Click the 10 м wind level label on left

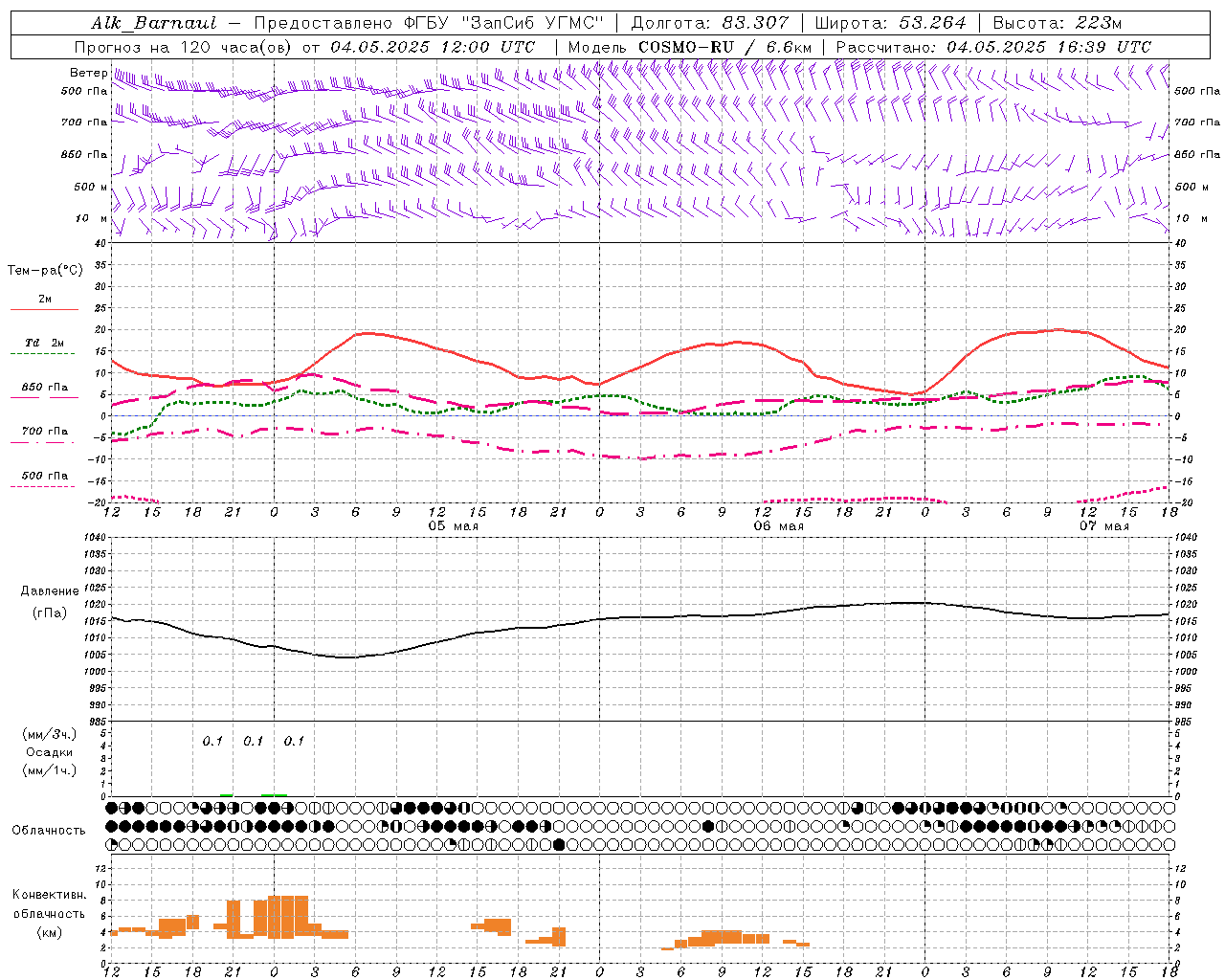[91, 218]
